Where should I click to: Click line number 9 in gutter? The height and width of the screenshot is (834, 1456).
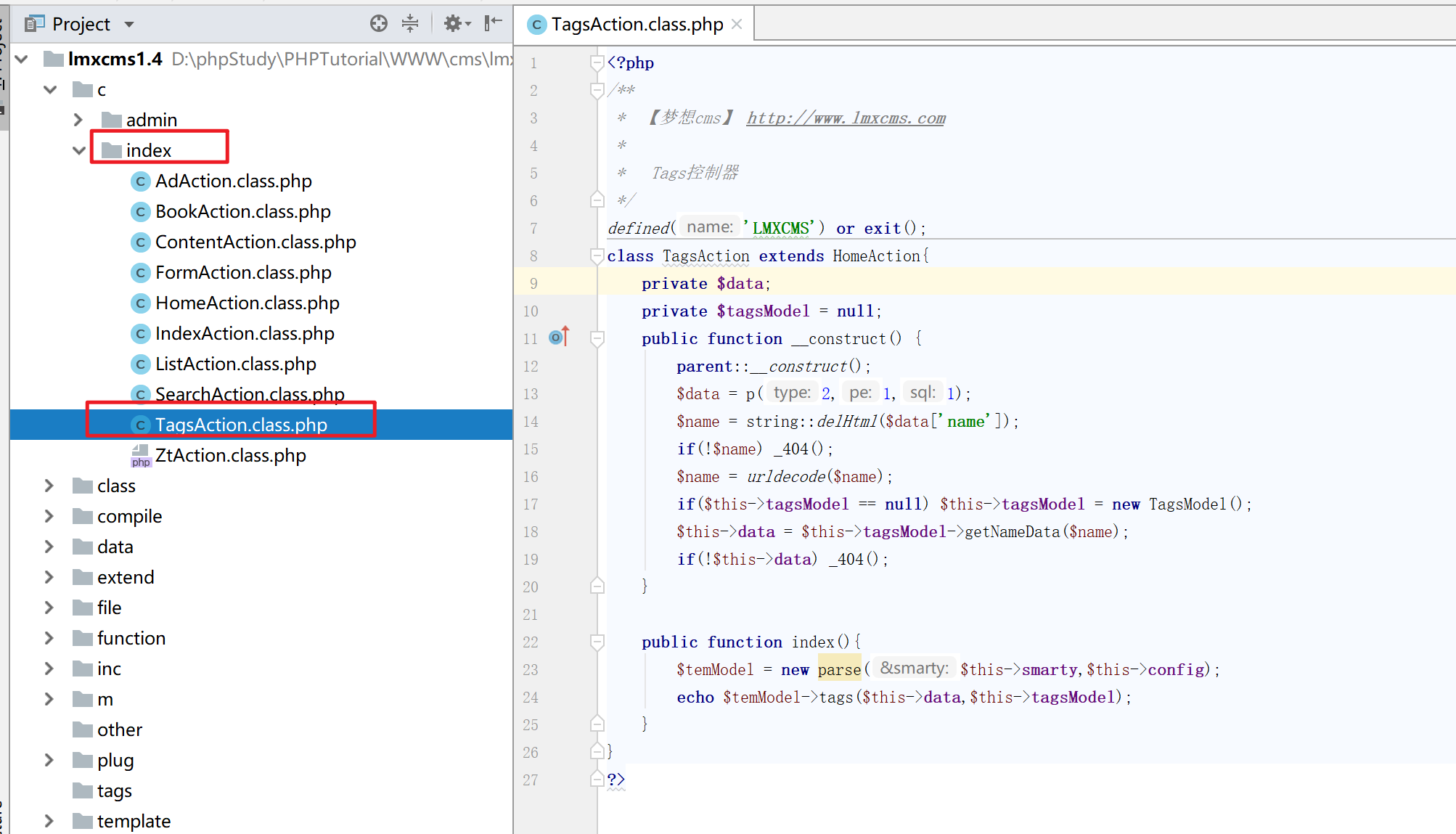[533, 284]
